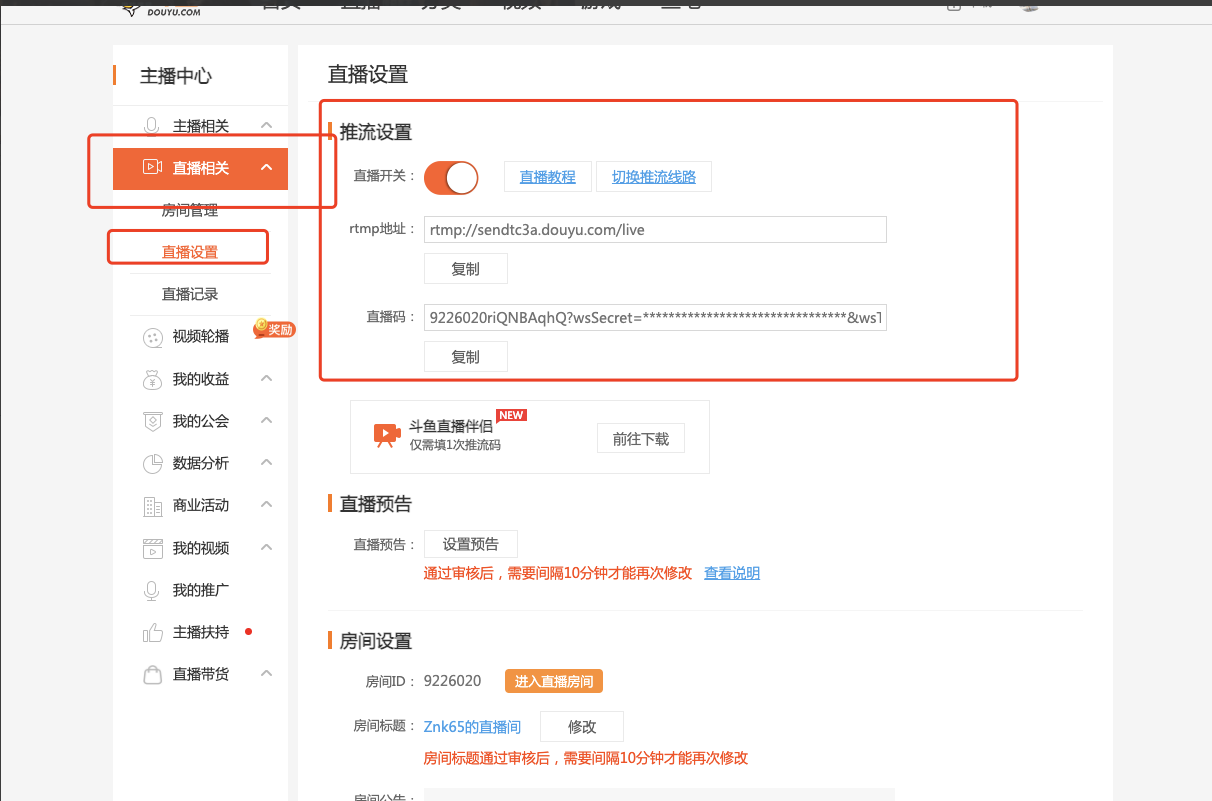Image resolution: width=1212 pixels, height=801 pixels.
Task: Click the video camera icon beside 直播相关
Action: pyautogui.click(x=152, y=167)
